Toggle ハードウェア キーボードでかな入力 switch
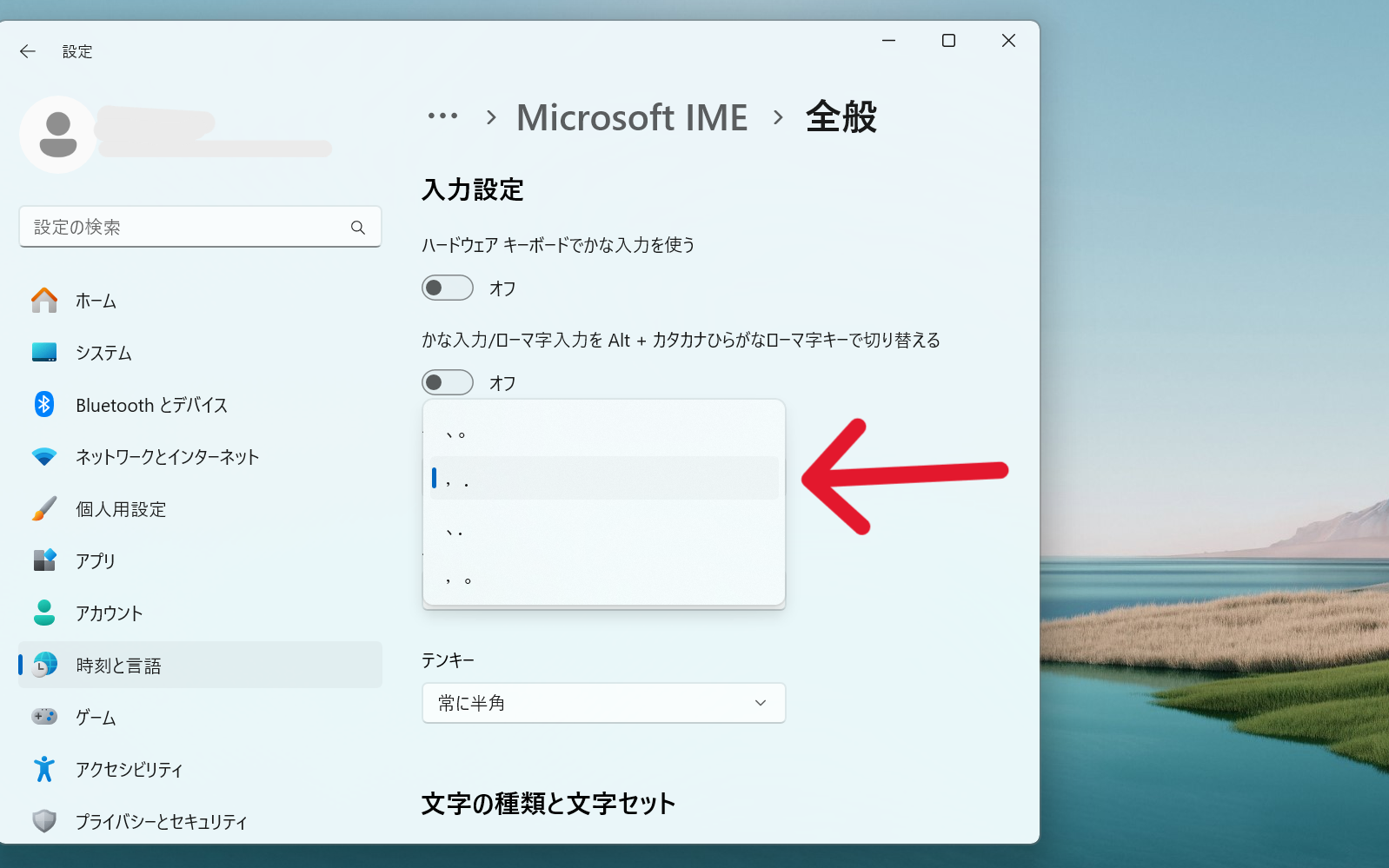 [448, 288]
